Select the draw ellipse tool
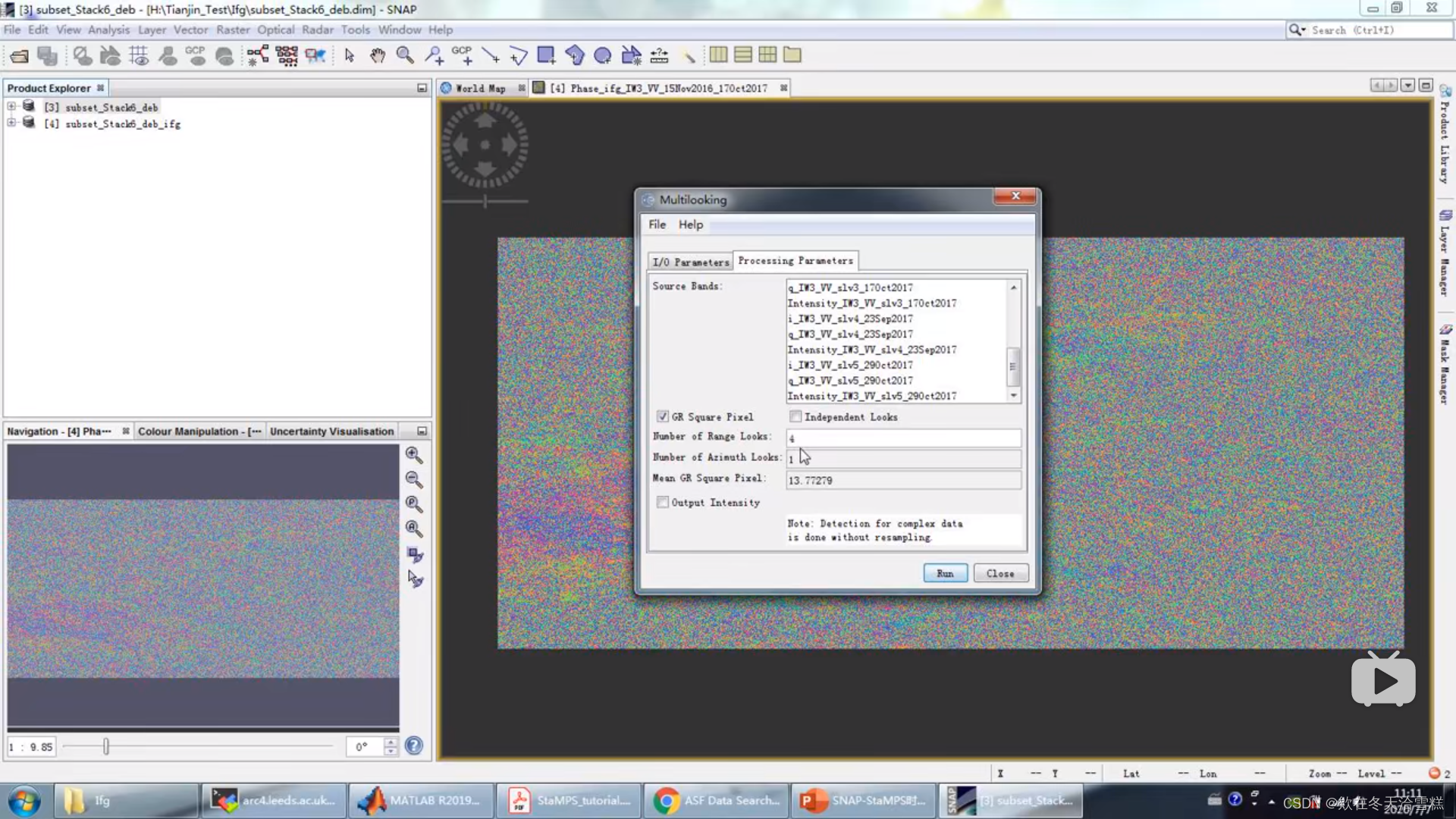The image size is (1456, 819). (x=603, y=55)
